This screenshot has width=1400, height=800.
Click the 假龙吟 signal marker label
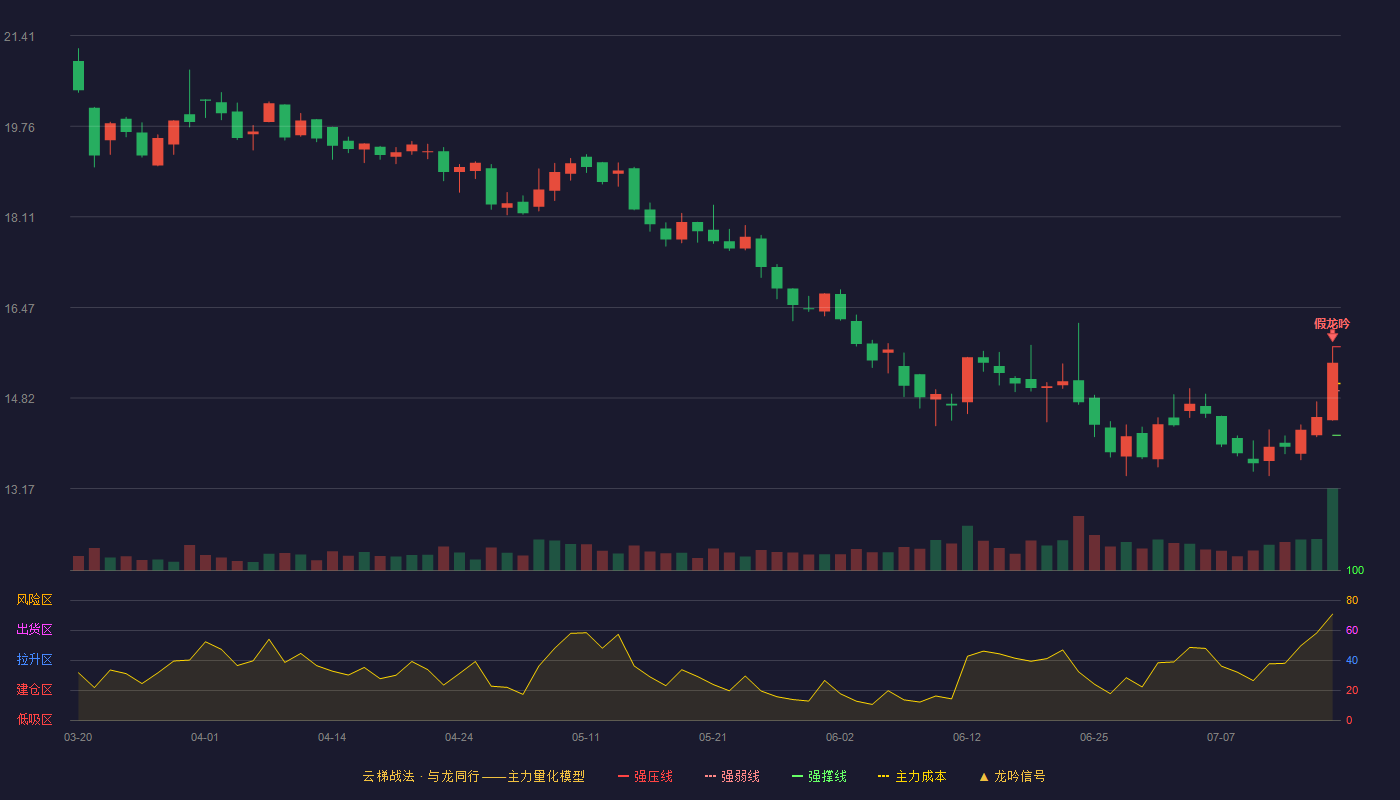[x=1332, y=324]
